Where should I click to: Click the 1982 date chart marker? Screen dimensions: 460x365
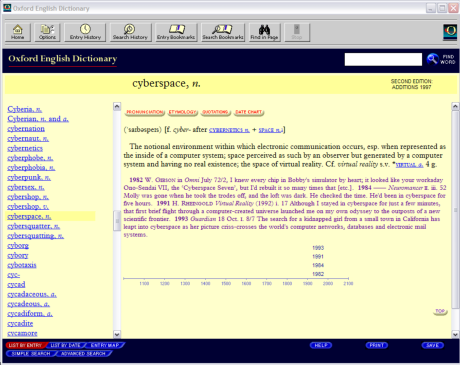click(x=318, y=274)
